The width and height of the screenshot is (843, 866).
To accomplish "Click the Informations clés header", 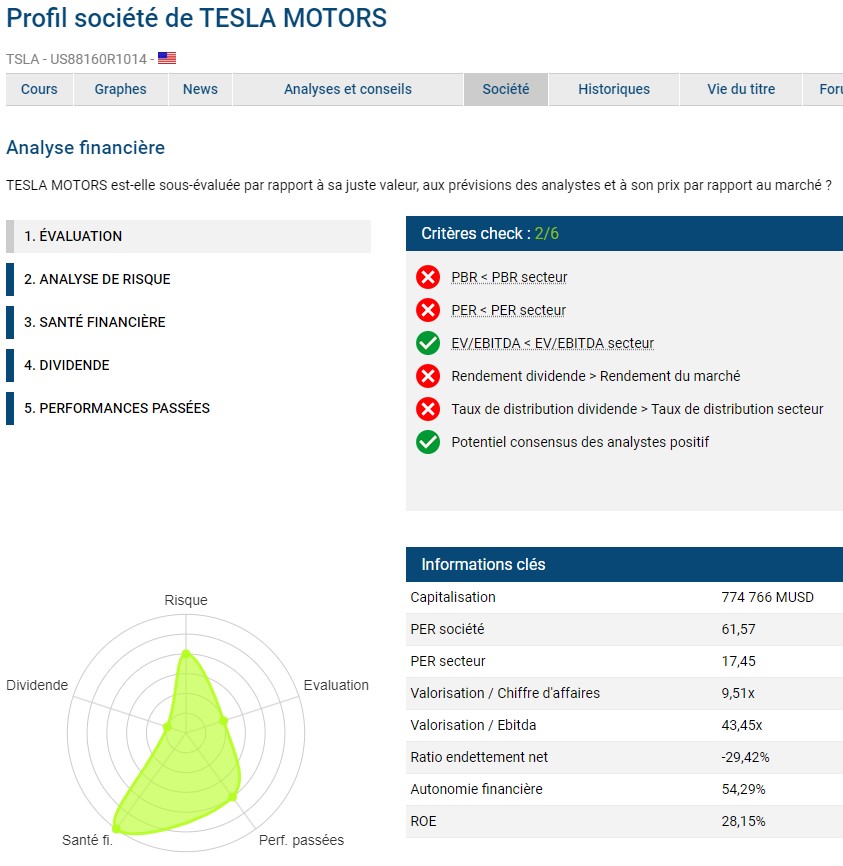I will [624, 564].
